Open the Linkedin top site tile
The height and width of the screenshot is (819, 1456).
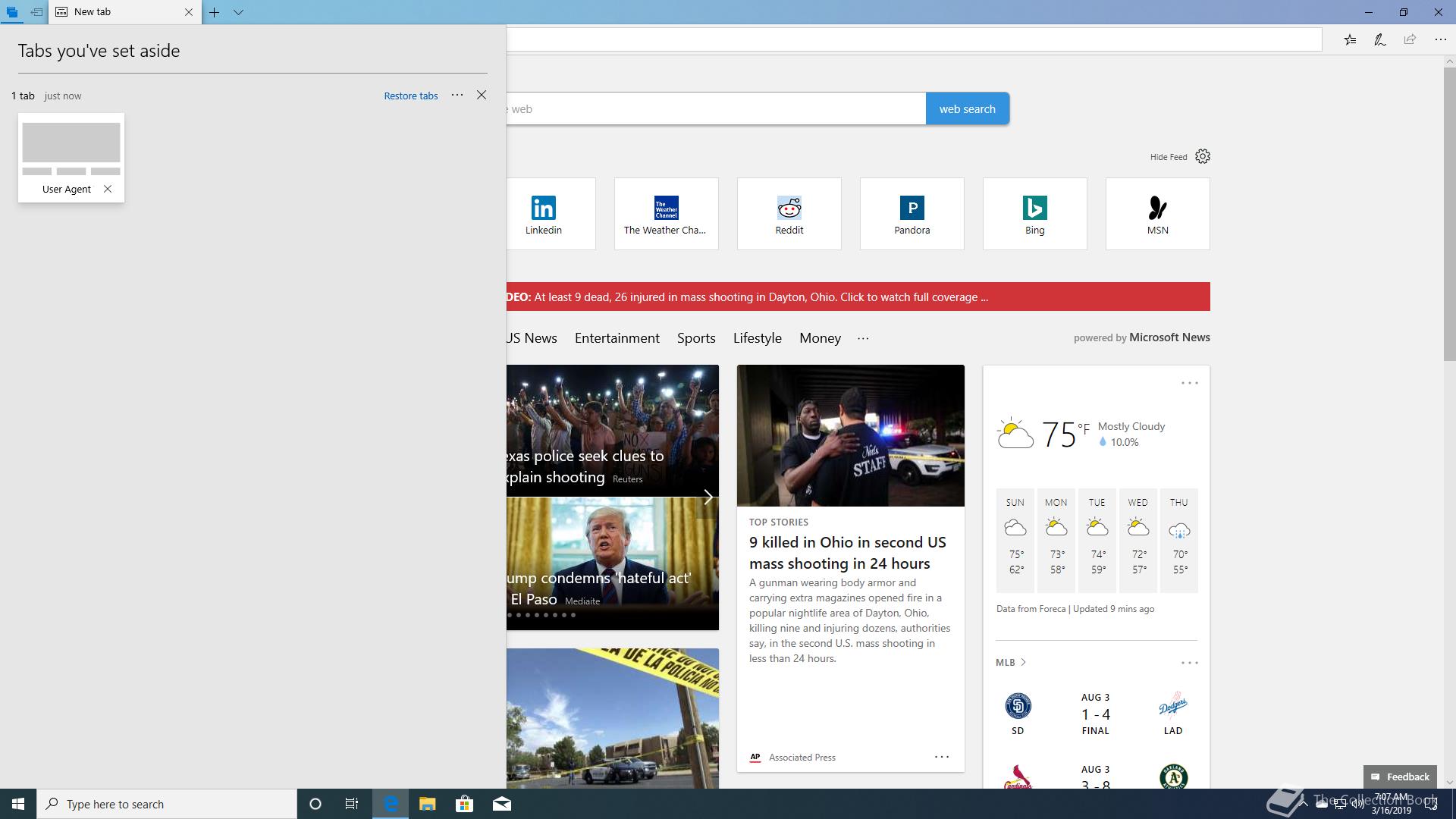[x=551, y=214]
